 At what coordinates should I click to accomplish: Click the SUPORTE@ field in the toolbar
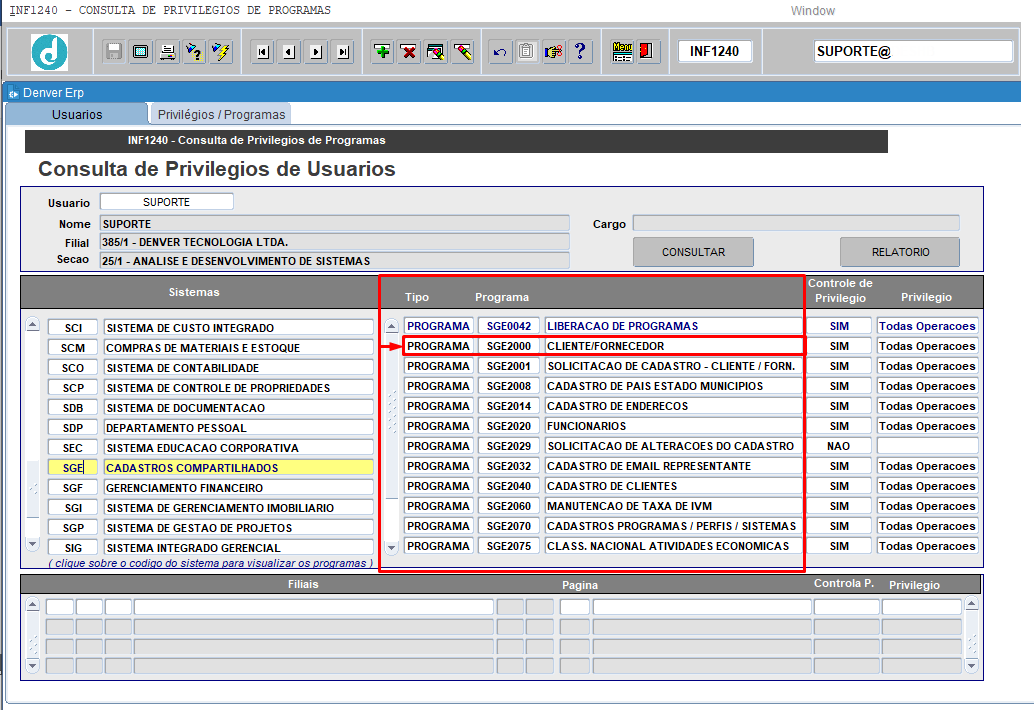click(913, 51)
